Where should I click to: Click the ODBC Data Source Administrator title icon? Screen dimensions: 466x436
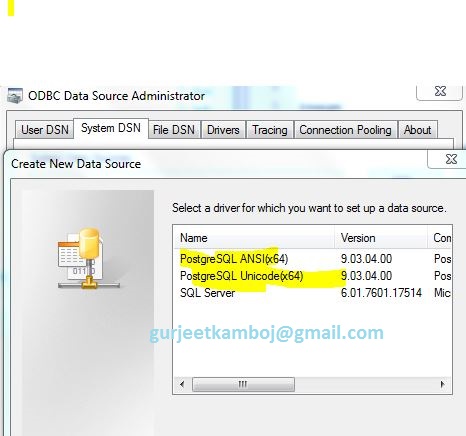tap(15, 96)
